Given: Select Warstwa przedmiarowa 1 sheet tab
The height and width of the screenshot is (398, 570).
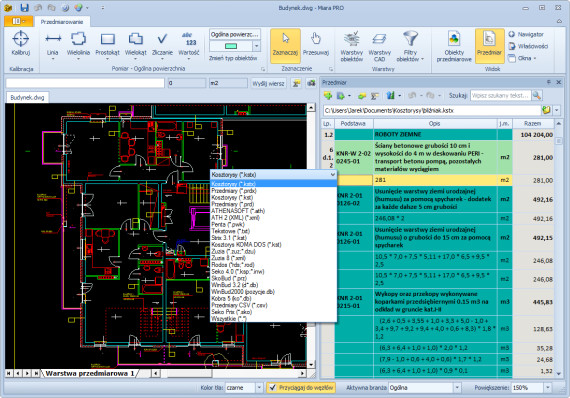Looking at the screenshot, I should [x=89, y=373].
